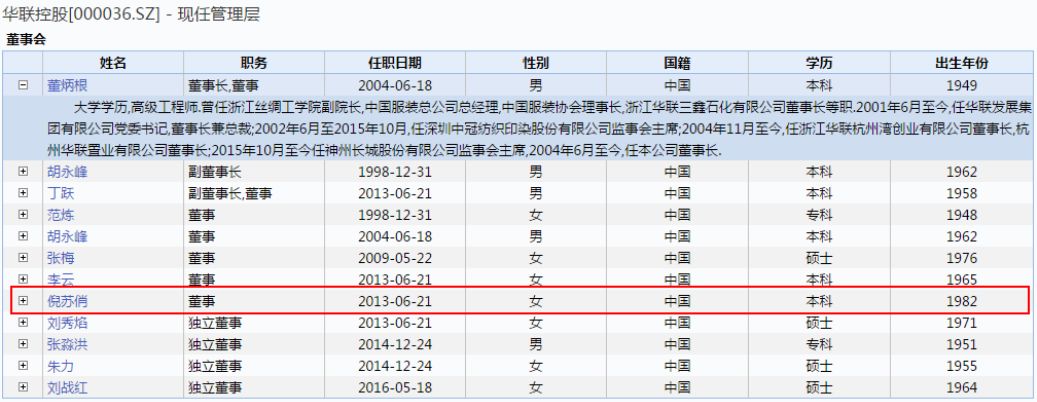Expand the 倪苏俏 row details
Image resolution: width=1037 pixels, height=402 pixels.
pyautogui.click(x=23, y=301)
